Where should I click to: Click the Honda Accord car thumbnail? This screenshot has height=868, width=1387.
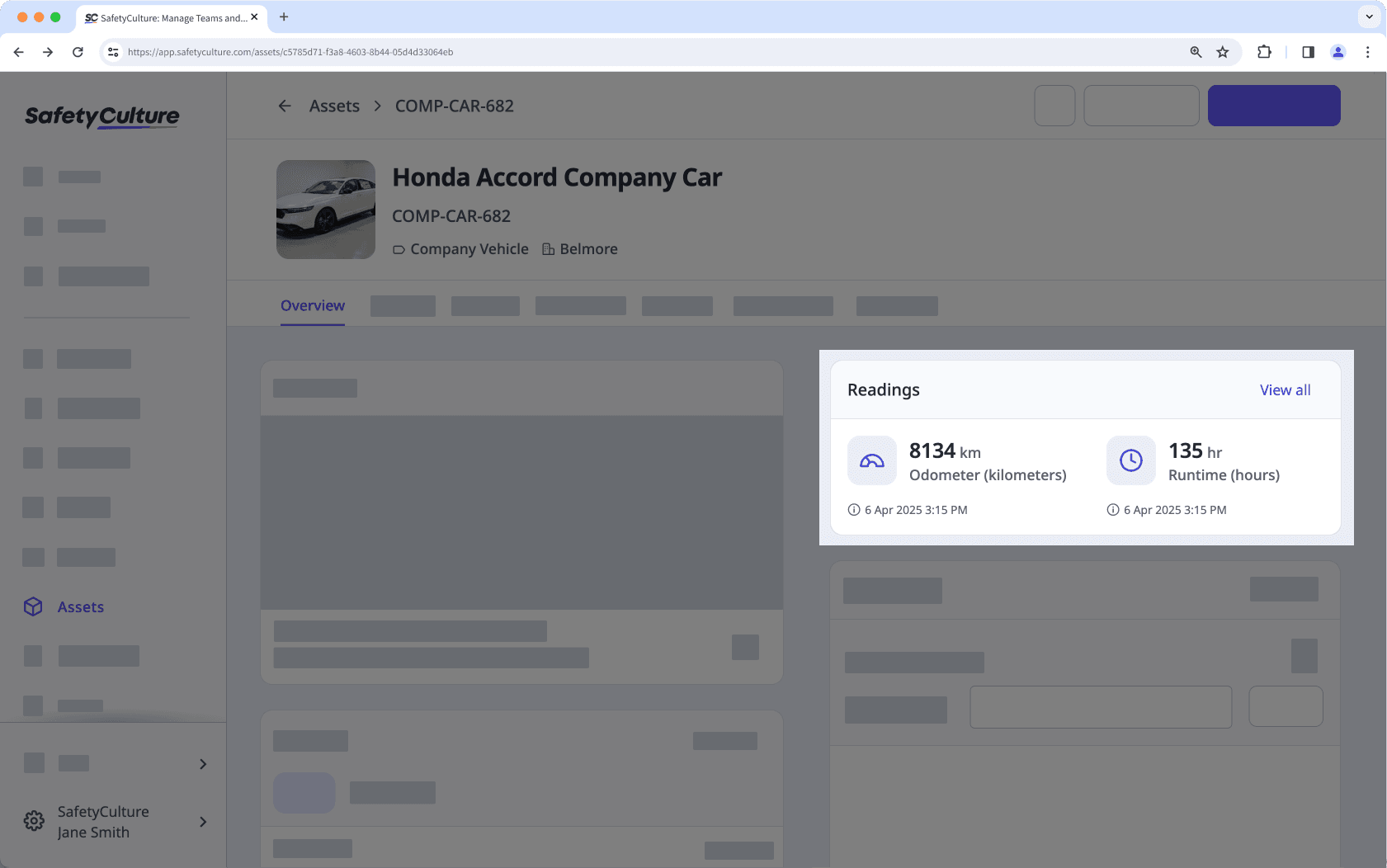click(326, 210)
